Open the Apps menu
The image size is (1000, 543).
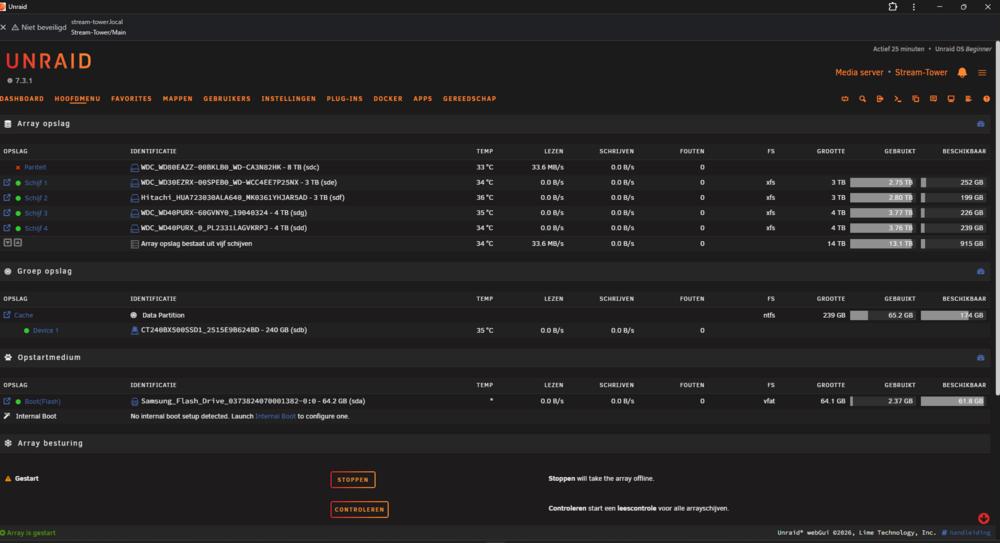(423, 99)
